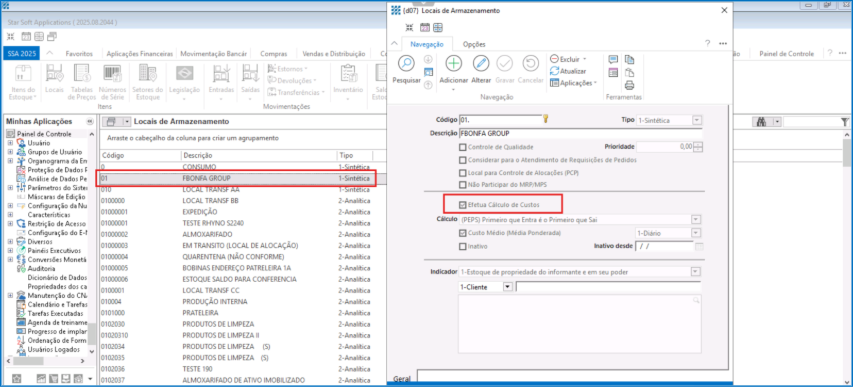
Task: Expand the Usuário tree node
Action: click(x=10, y=143)
